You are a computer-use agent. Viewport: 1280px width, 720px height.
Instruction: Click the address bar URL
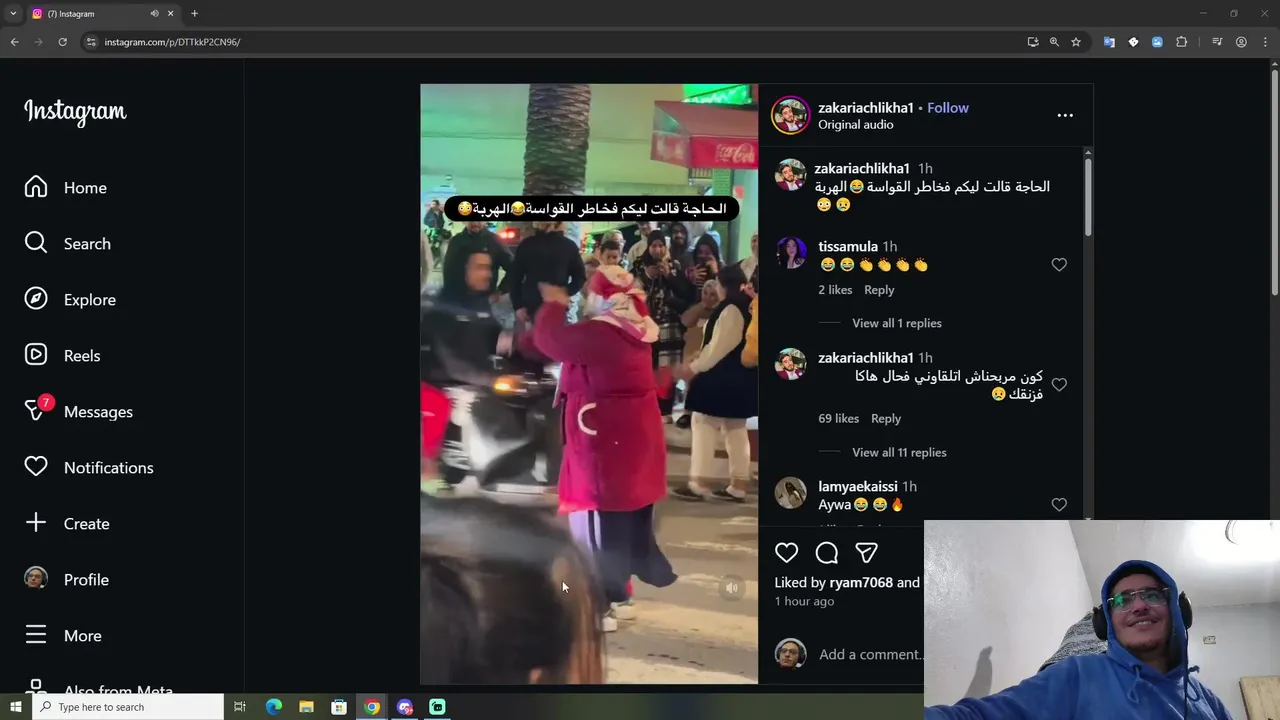(x=172, y=42)
